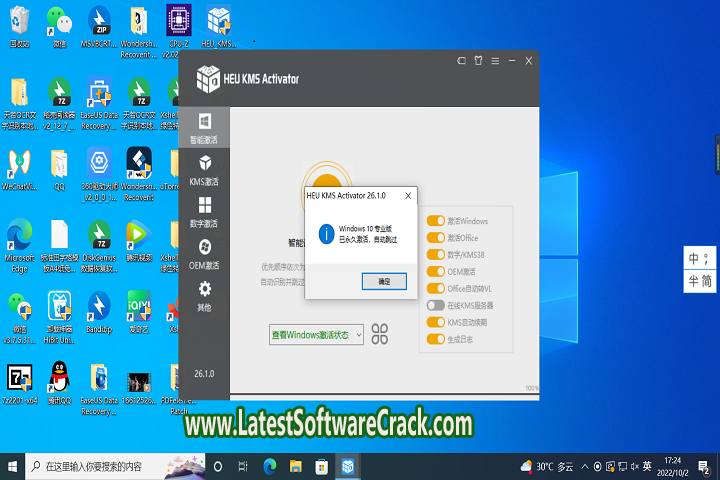The width and height of the screenshot is (720, 480).
Task: Open File Explorer from the taskbar
Action: coord(295,466)
